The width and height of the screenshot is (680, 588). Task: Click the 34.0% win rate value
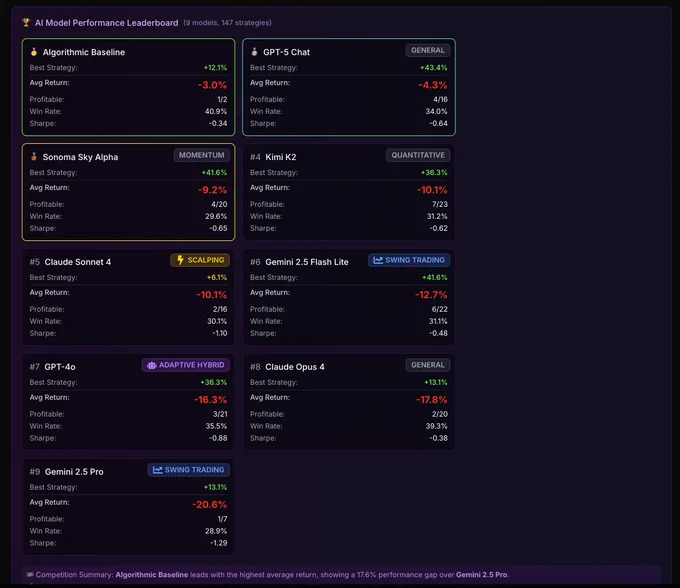point(436,111)
